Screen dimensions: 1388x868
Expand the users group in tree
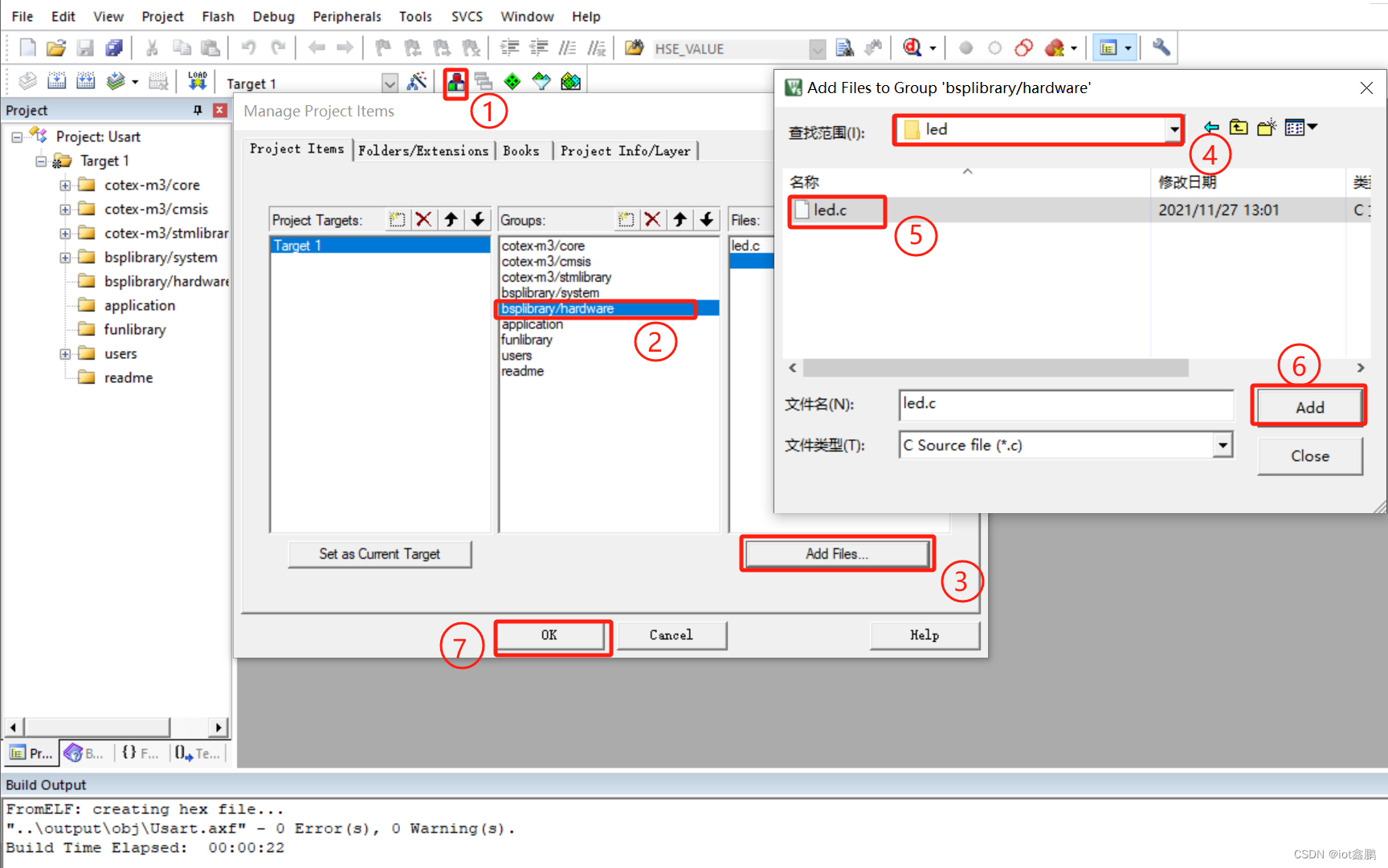[65, 354]
